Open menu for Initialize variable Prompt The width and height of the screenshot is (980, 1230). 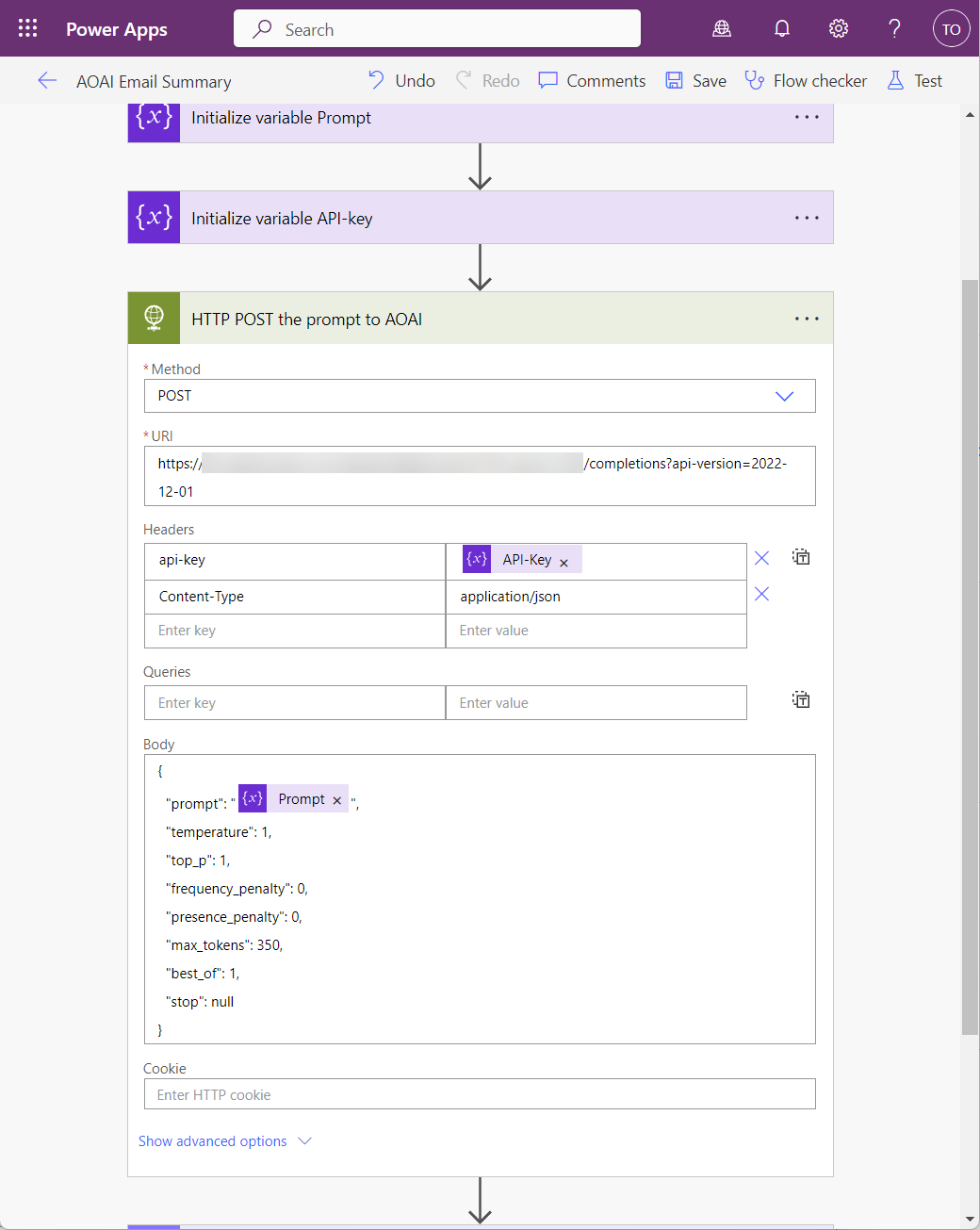[x=807, y=117]
